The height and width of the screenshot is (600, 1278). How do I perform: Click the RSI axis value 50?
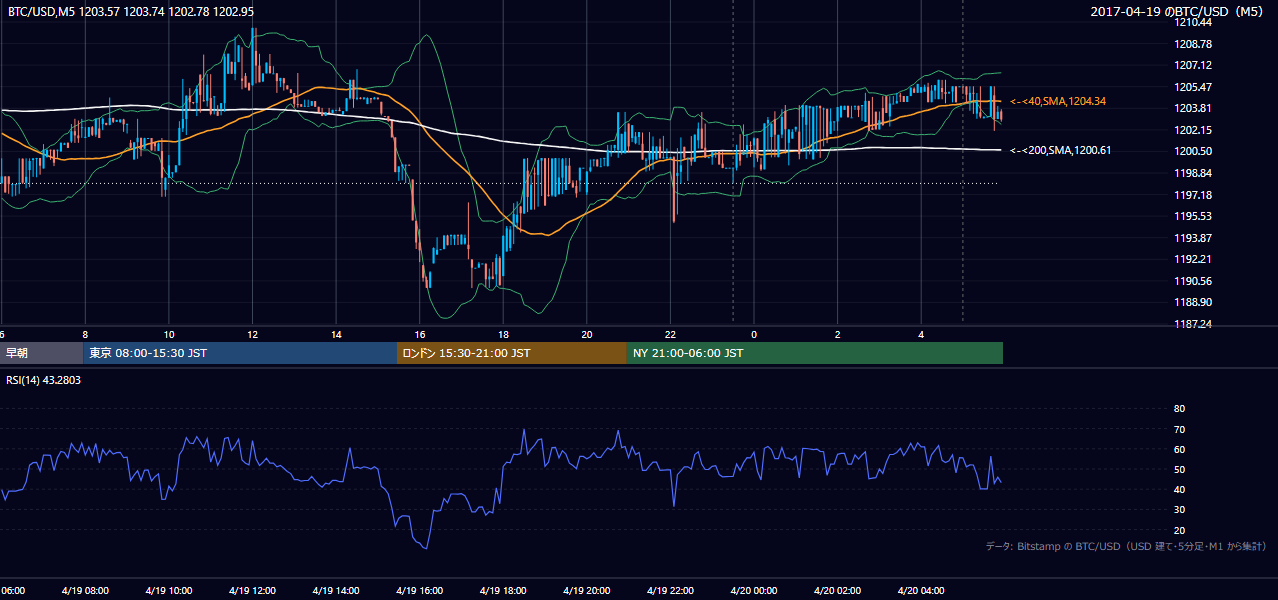1179,469
